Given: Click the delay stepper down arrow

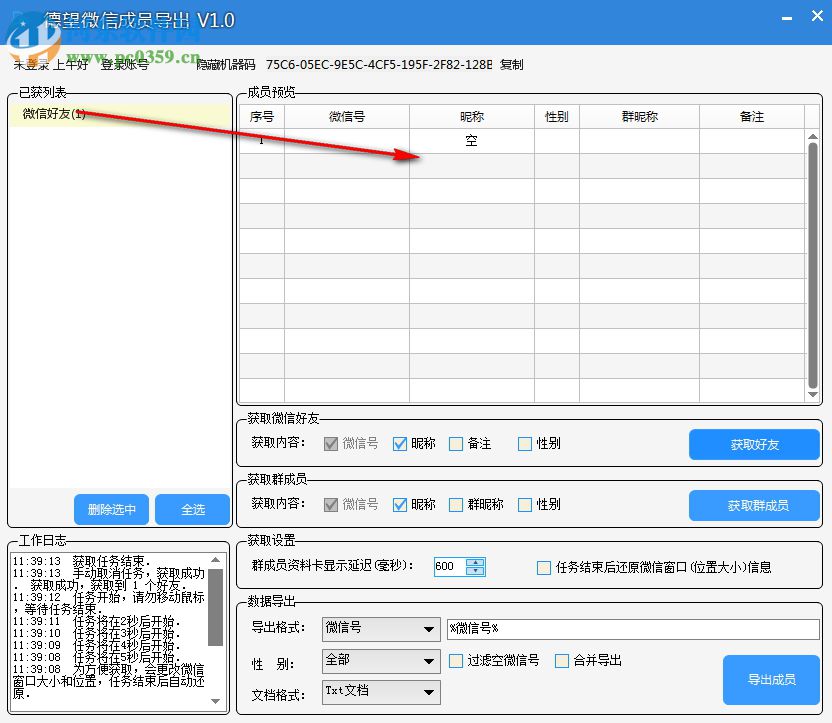Looking at the screenshot, I should (x=475, y=571).
